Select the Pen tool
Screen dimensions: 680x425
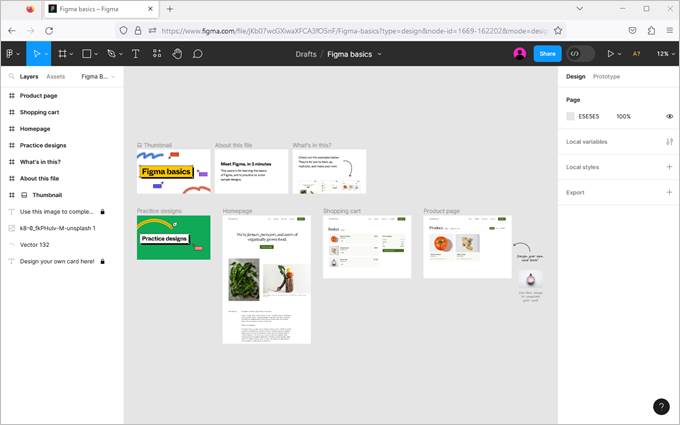[111, 54]
